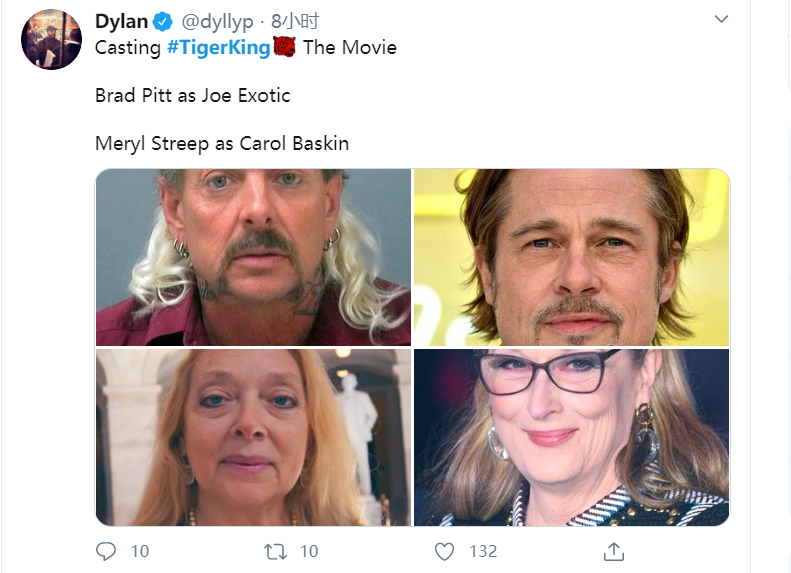Viewport: 791px width, 573px height.
Task: Like the tweet with the heart icon
Action: coord(445,551)
